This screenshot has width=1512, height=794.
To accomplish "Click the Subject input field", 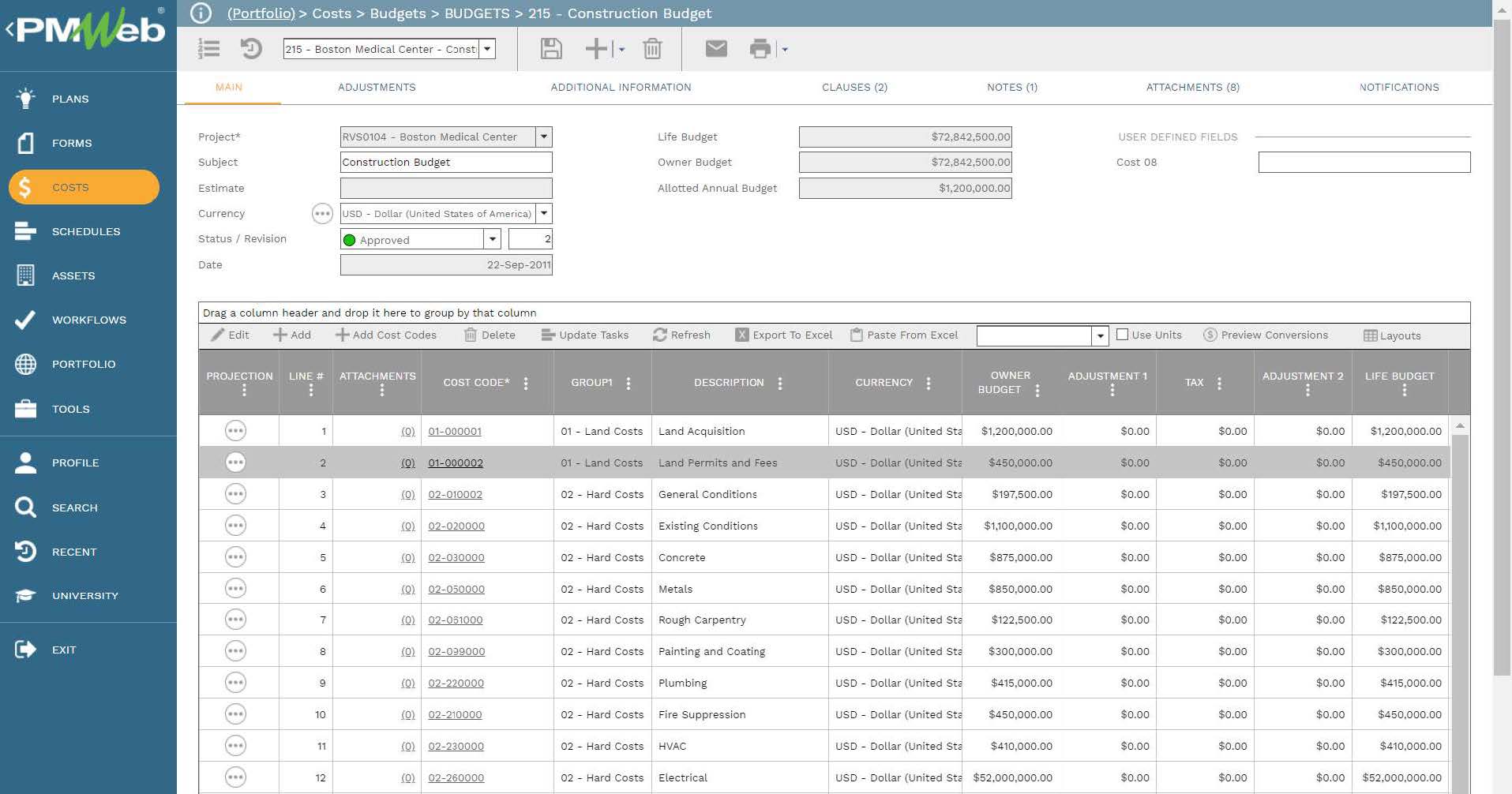I will 446,163.
